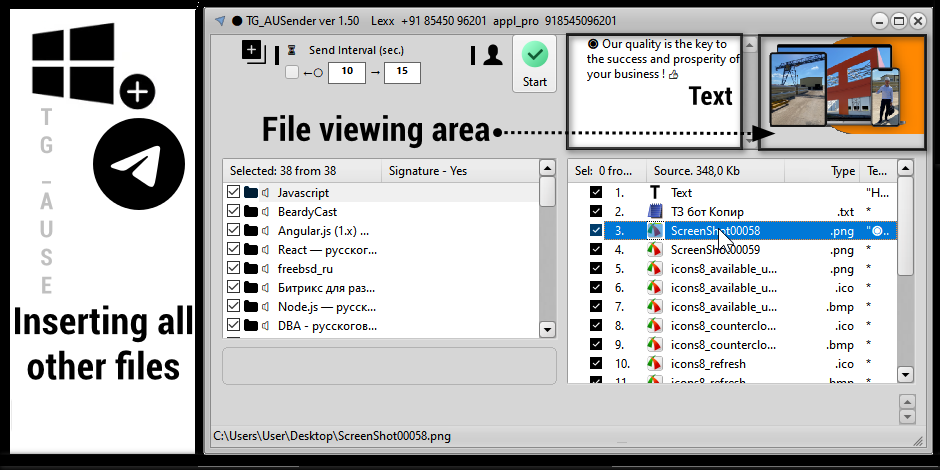Click the speaker icon next to DBA
The width and height of the screenshot is (940, 470).
(x=266, y=326)
